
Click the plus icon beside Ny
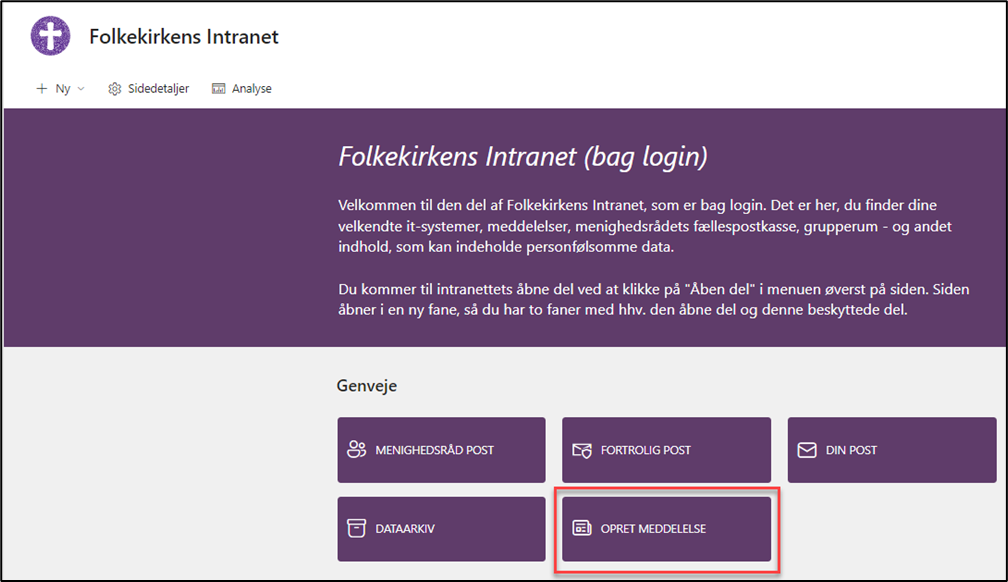point(42,88)
